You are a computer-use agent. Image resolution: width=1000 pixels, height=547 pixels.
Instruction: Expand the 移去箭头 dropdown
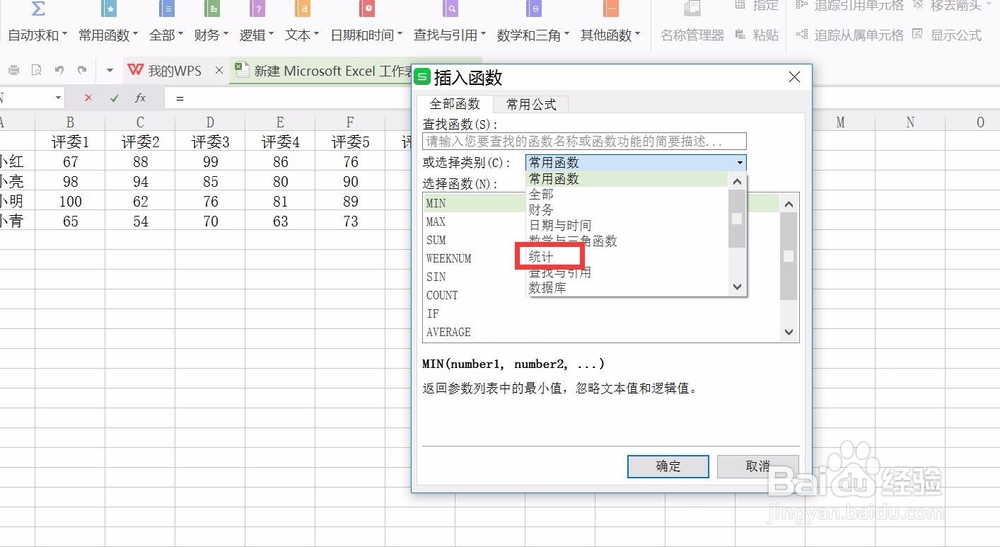[987, 5]
